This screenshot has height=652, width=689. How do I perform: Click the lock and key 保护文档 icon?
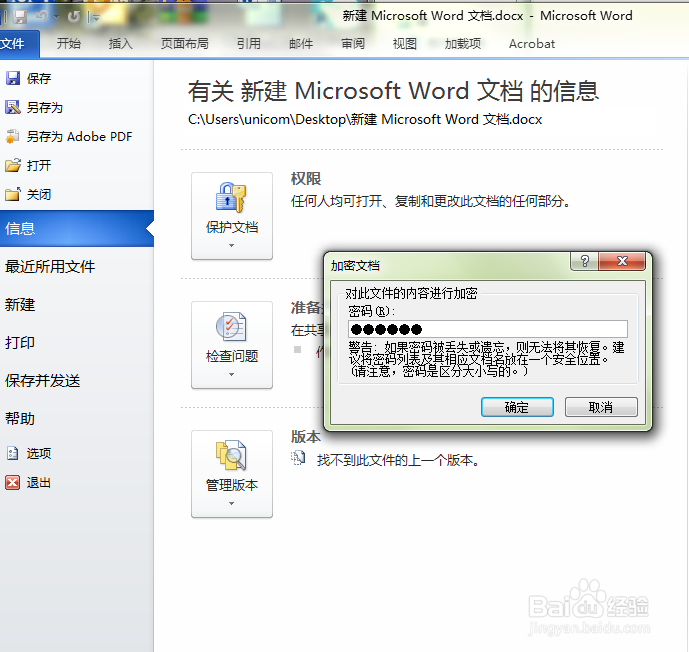click(x=231, y=197)
